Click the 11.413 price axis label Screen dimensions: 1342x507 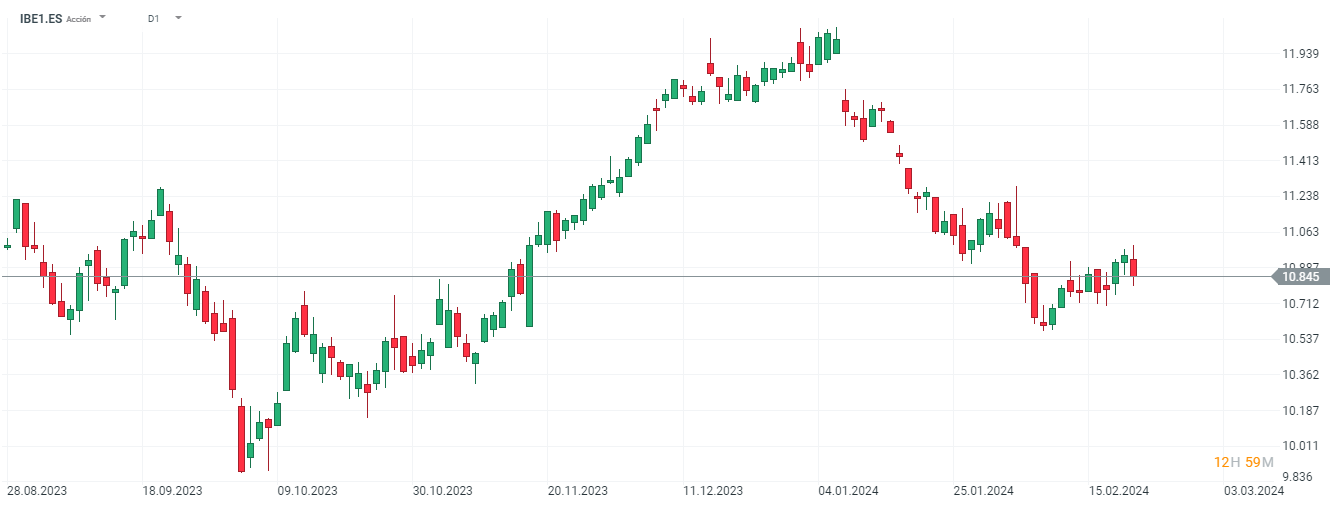coord(1299,160)
